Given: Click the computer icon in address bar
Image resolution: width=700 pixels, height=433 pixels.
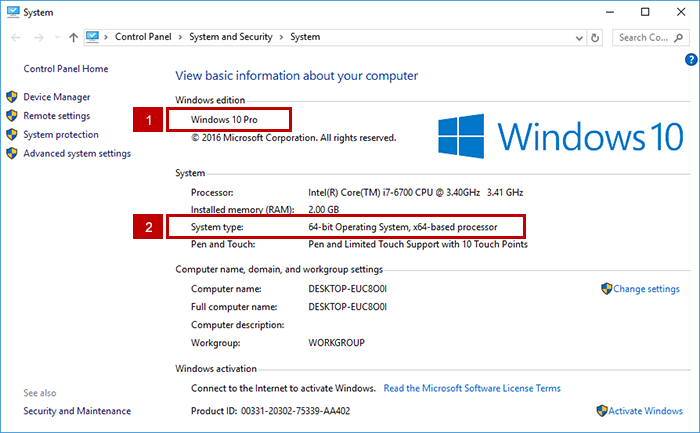Looking at the screenshot, I should pos(92,37).
